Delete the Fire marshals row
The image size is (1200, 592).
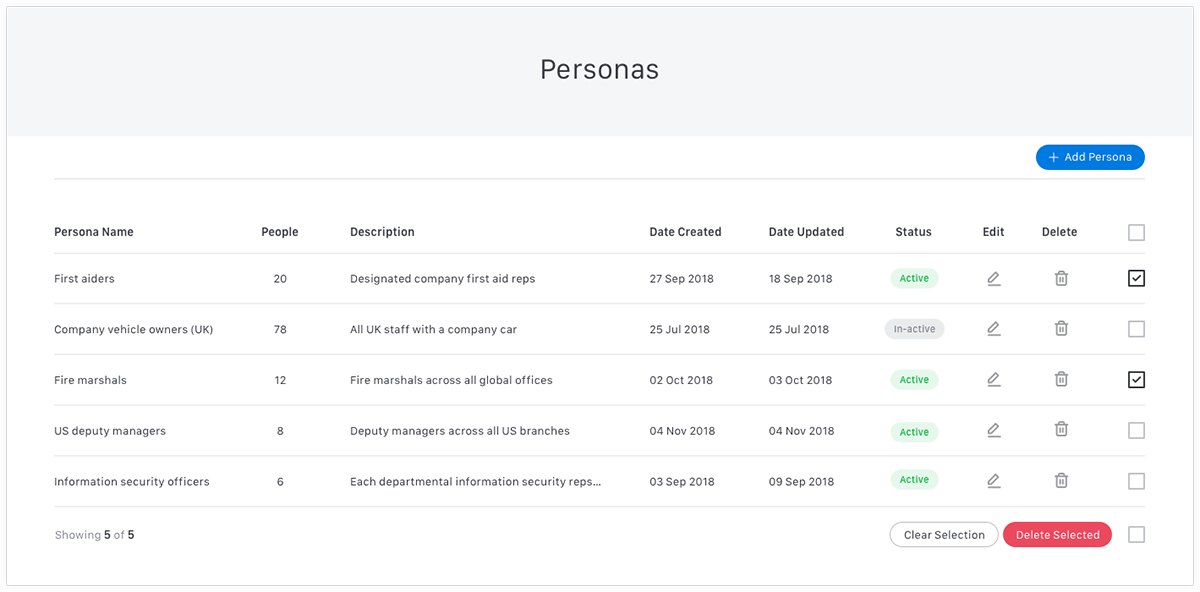point(1061,379)
